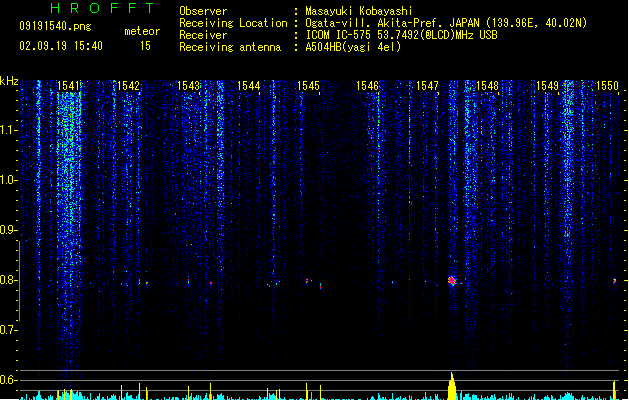Click the 1543 time marker

(188, 86)
